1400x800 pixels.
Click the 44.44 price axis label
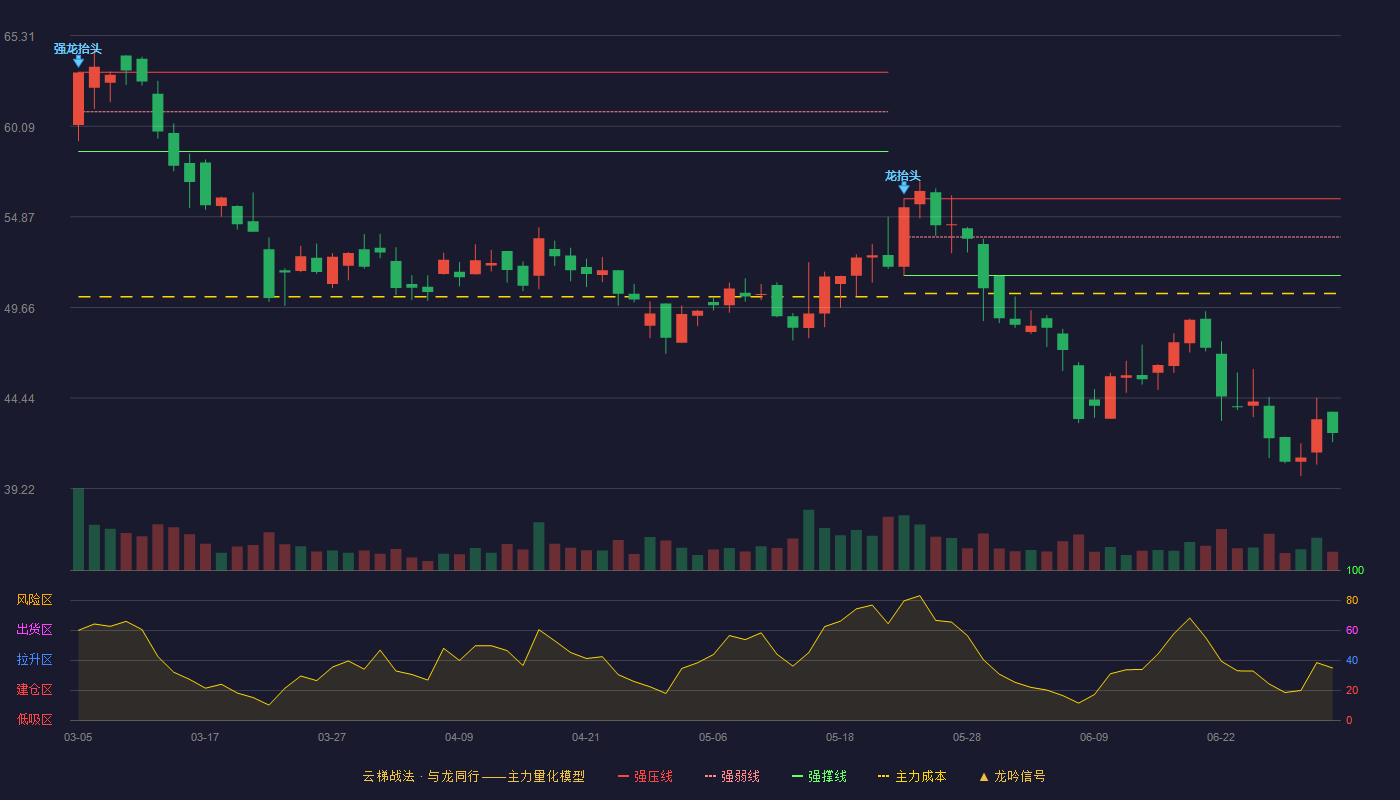(x=19, y=399)
